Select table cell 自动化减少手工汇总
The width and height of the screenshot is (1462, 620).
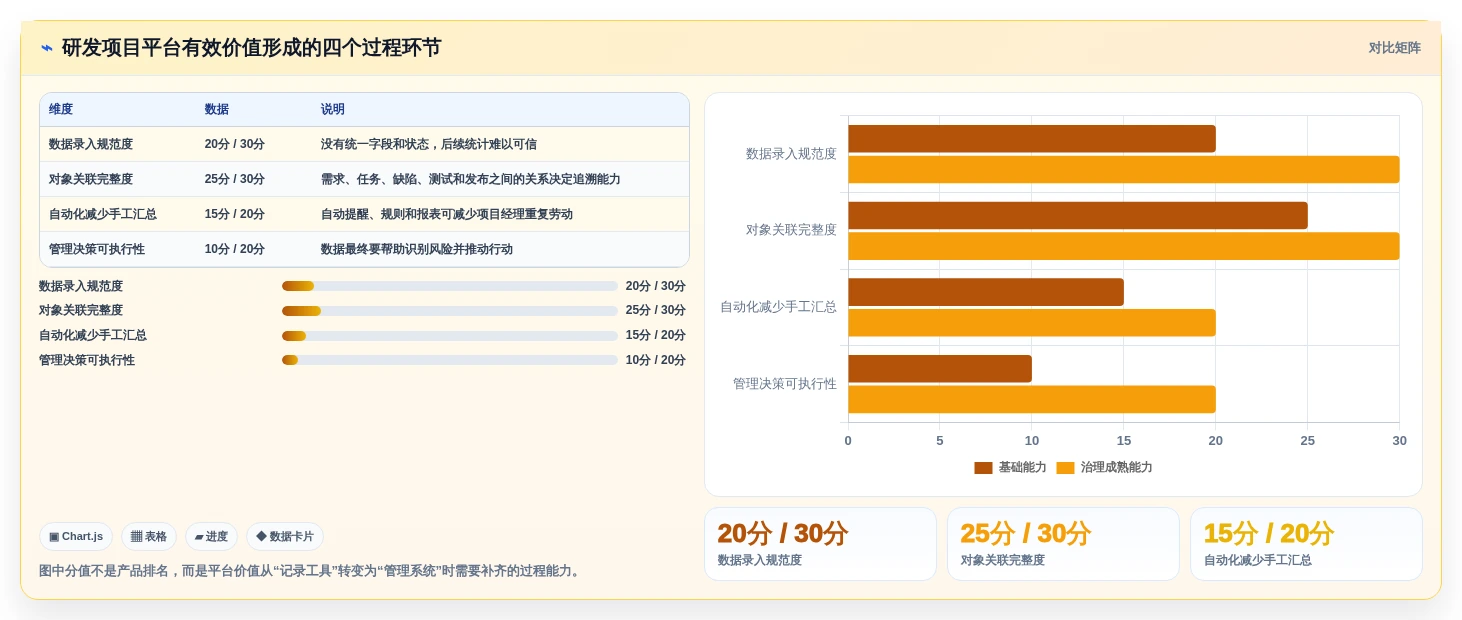[x=103, y=214]
